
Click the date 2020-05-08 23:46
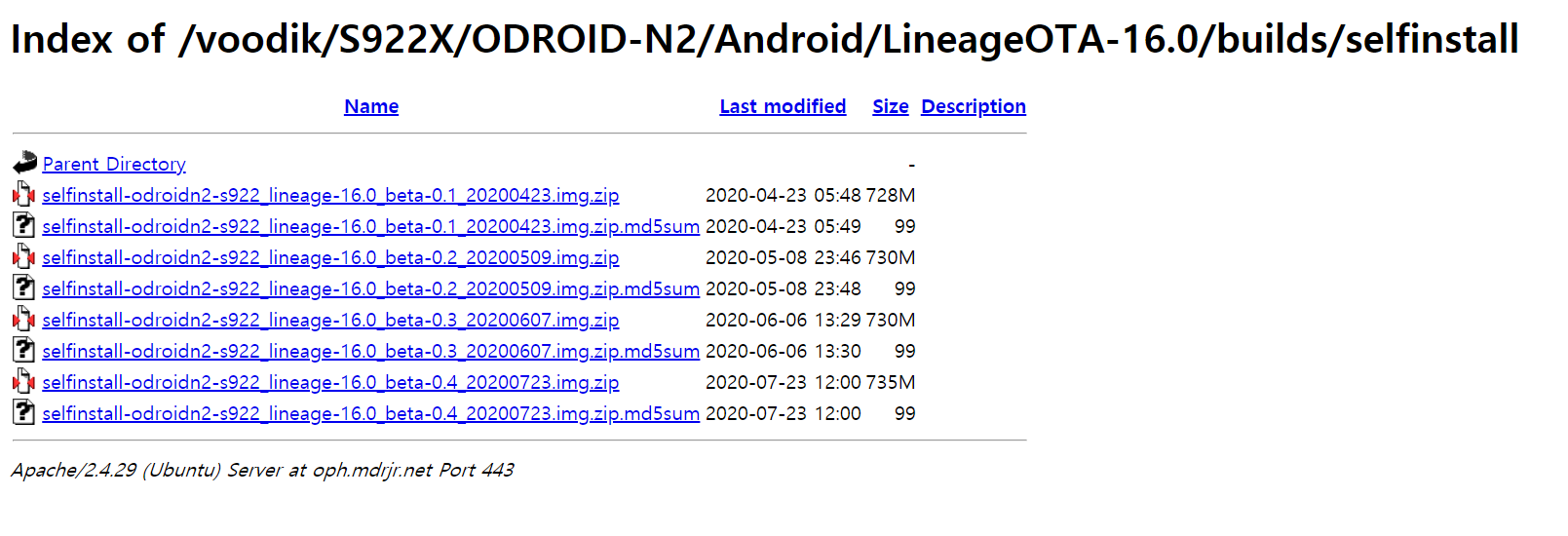[784, 257]
